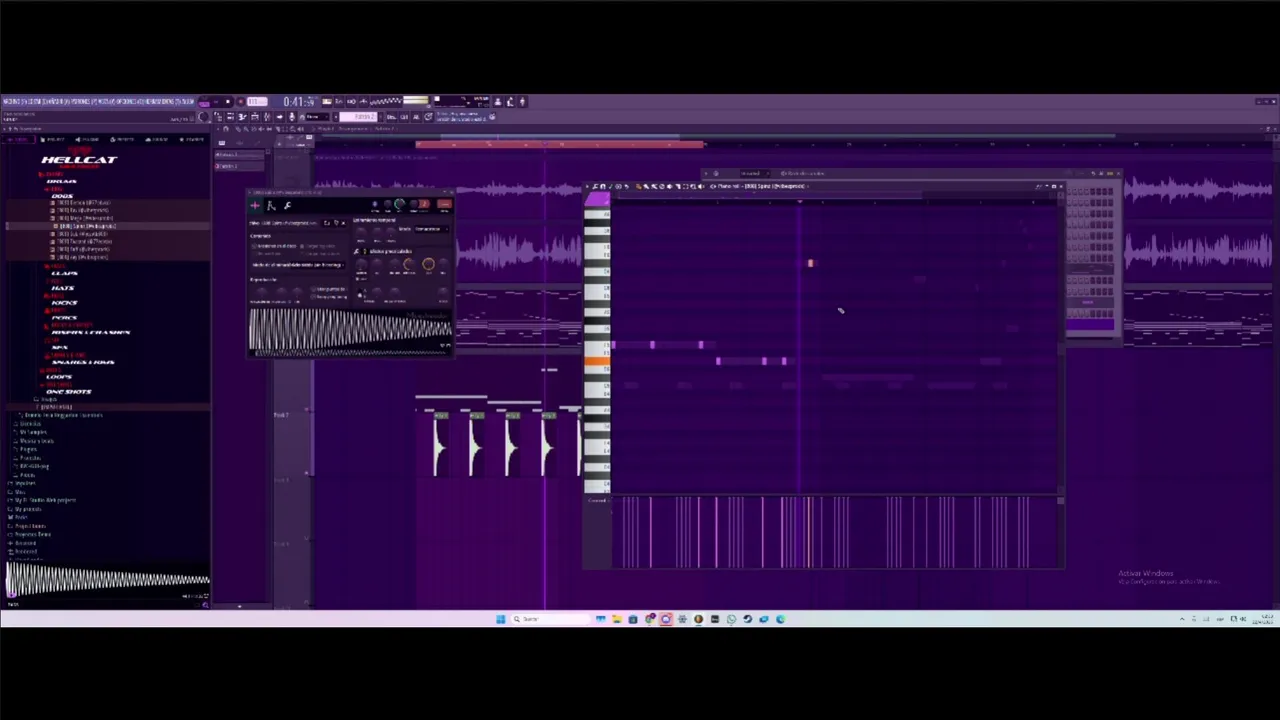
Task: Collapse the HELLCAT folder in the browser
Action: click(80, 160)
